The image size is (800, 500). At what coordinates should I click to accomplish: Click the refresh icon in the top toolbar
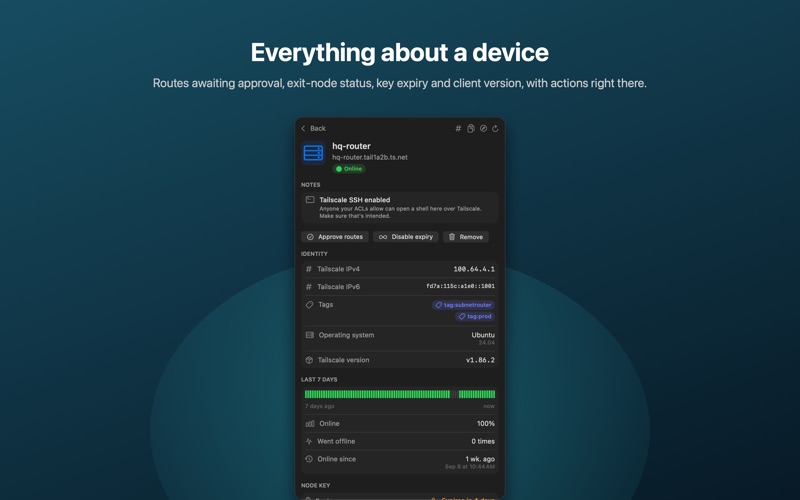495,129
